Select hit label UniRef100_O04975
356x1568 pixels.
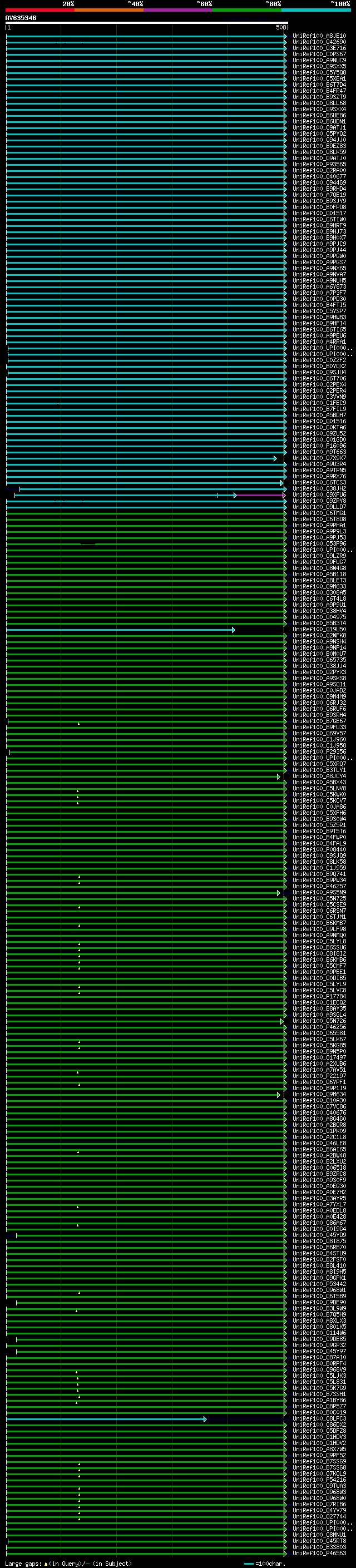pyautogui.click(x=319, y=617)
